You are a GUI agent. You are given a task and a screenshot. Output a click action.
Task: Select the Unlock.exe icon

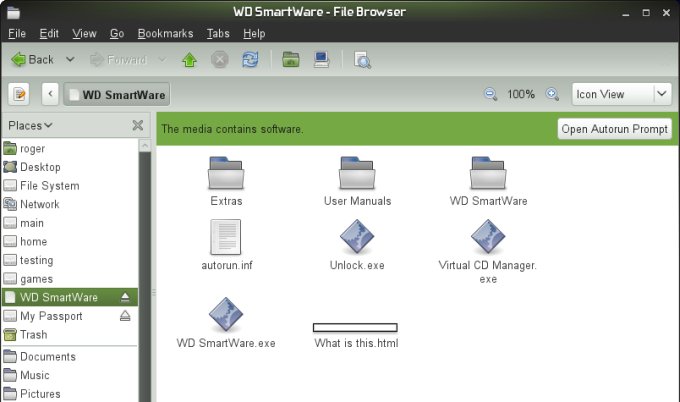[x=357, y=236]
